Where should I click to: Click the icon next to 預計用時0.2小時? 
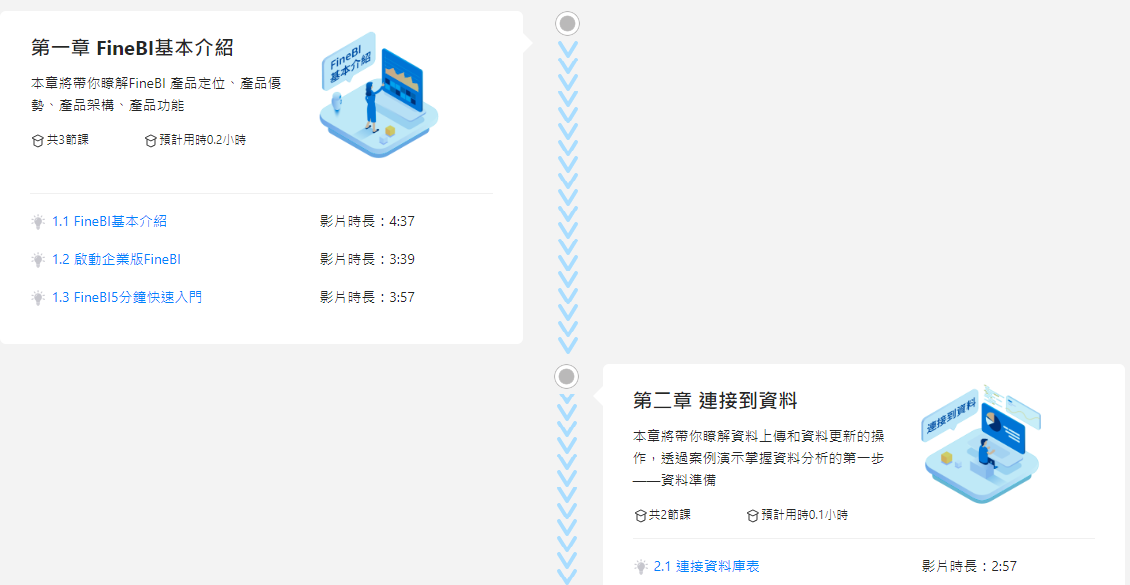(x=151, y=140)
